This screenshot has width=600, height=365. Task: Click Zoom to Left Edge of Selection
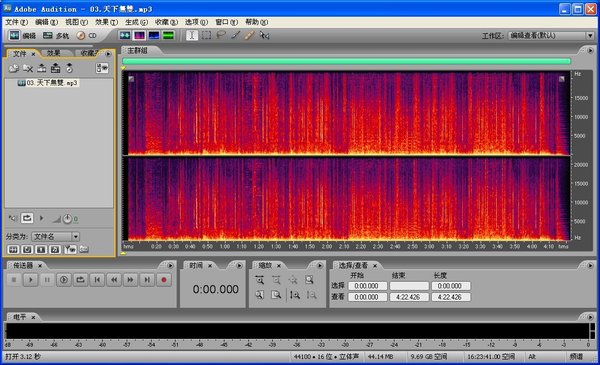259,295
